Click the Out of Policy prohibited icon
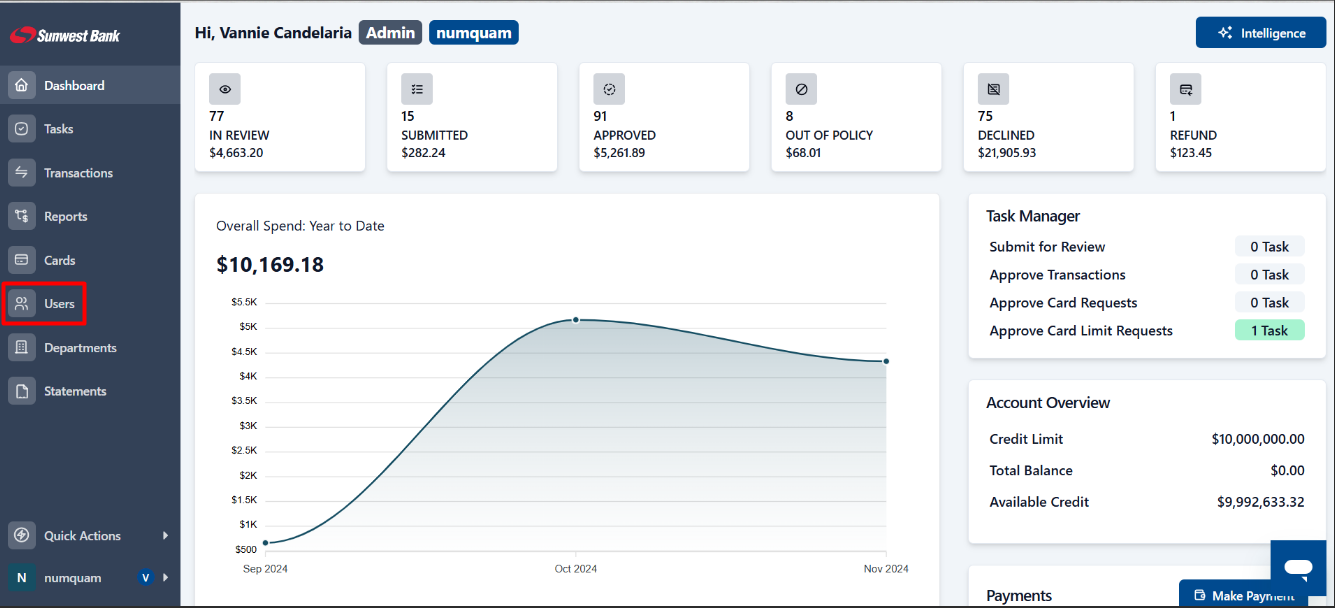The width and height of the screenshot is (1335, 608). (801, 89)
